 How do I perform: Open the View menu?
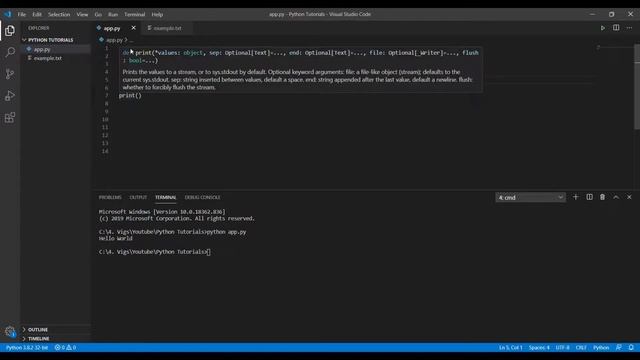[x=82, y=14]
